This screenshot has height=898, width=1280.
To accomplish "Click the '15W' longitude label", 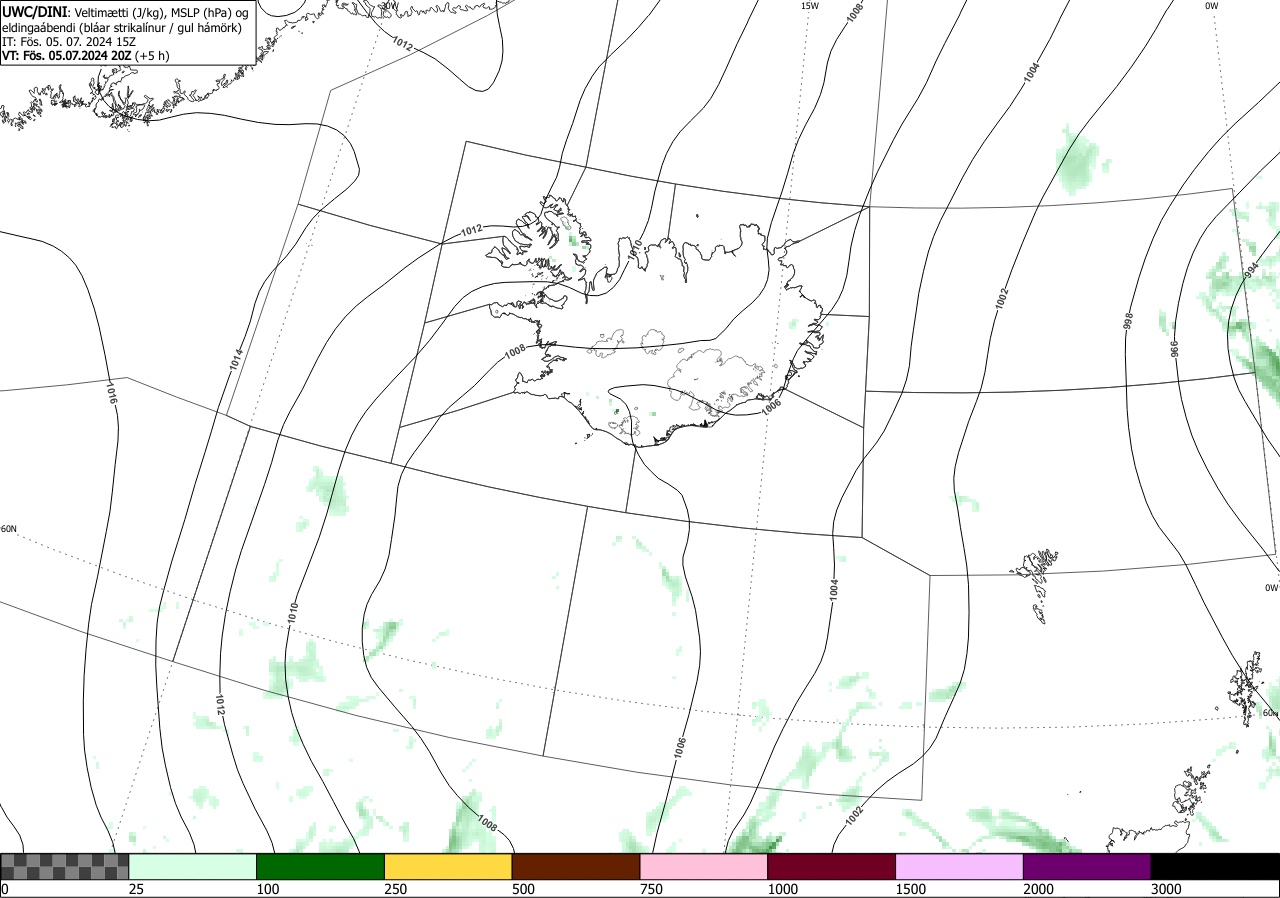I will tap(809, 6).
